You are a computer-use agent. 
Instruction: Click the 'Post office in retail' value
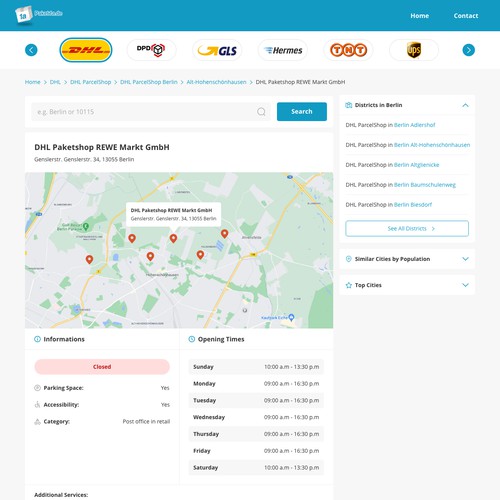(146, 421)
